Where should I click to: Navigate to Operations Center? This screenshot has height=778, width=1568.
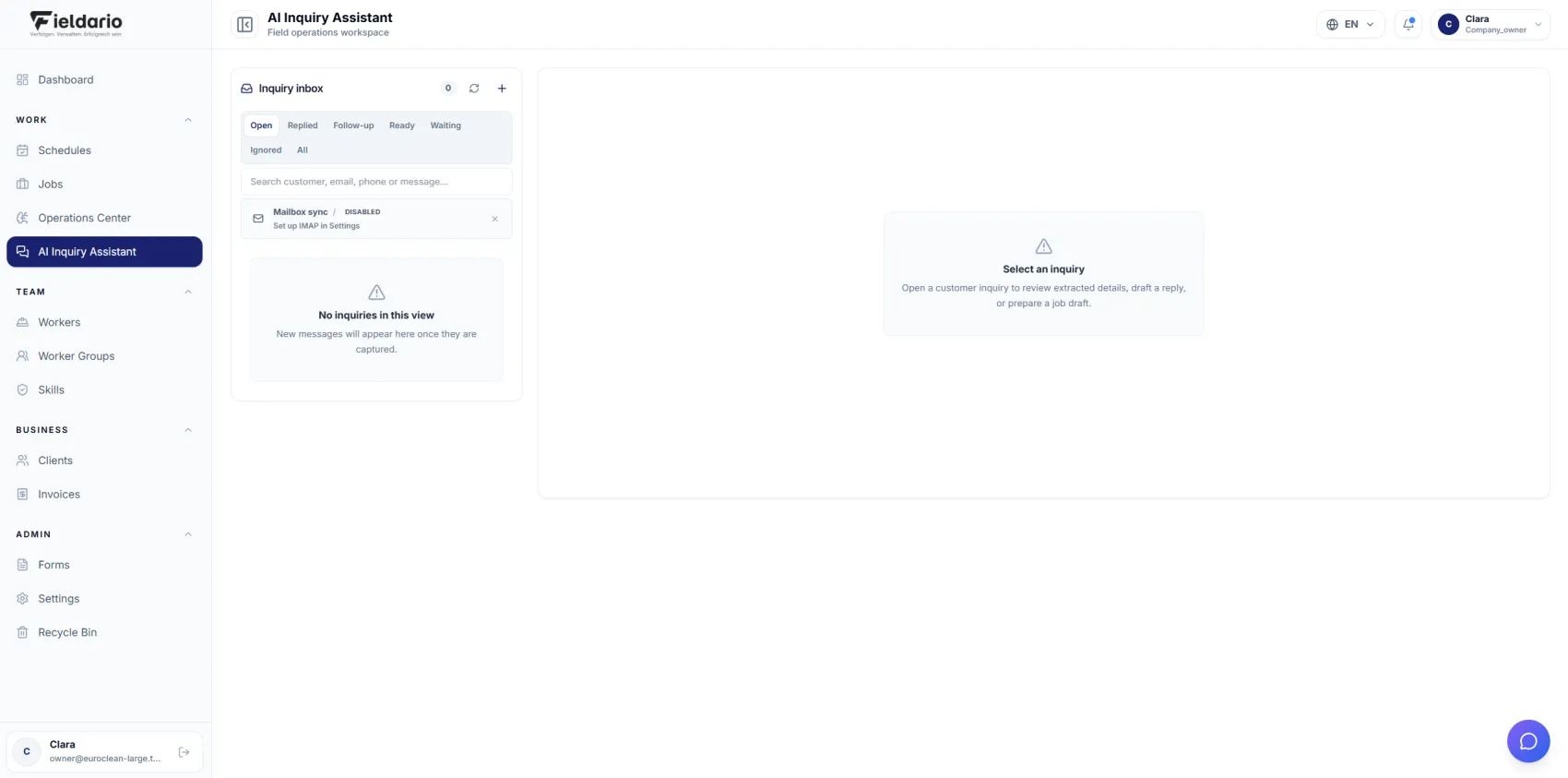point(104,218)
